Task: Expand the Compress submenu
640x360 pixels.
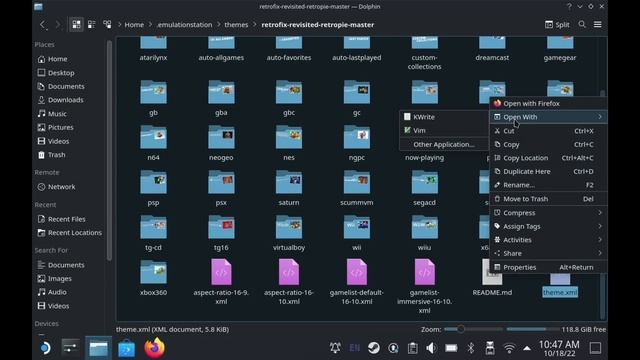Action: (x=548, y=213)
